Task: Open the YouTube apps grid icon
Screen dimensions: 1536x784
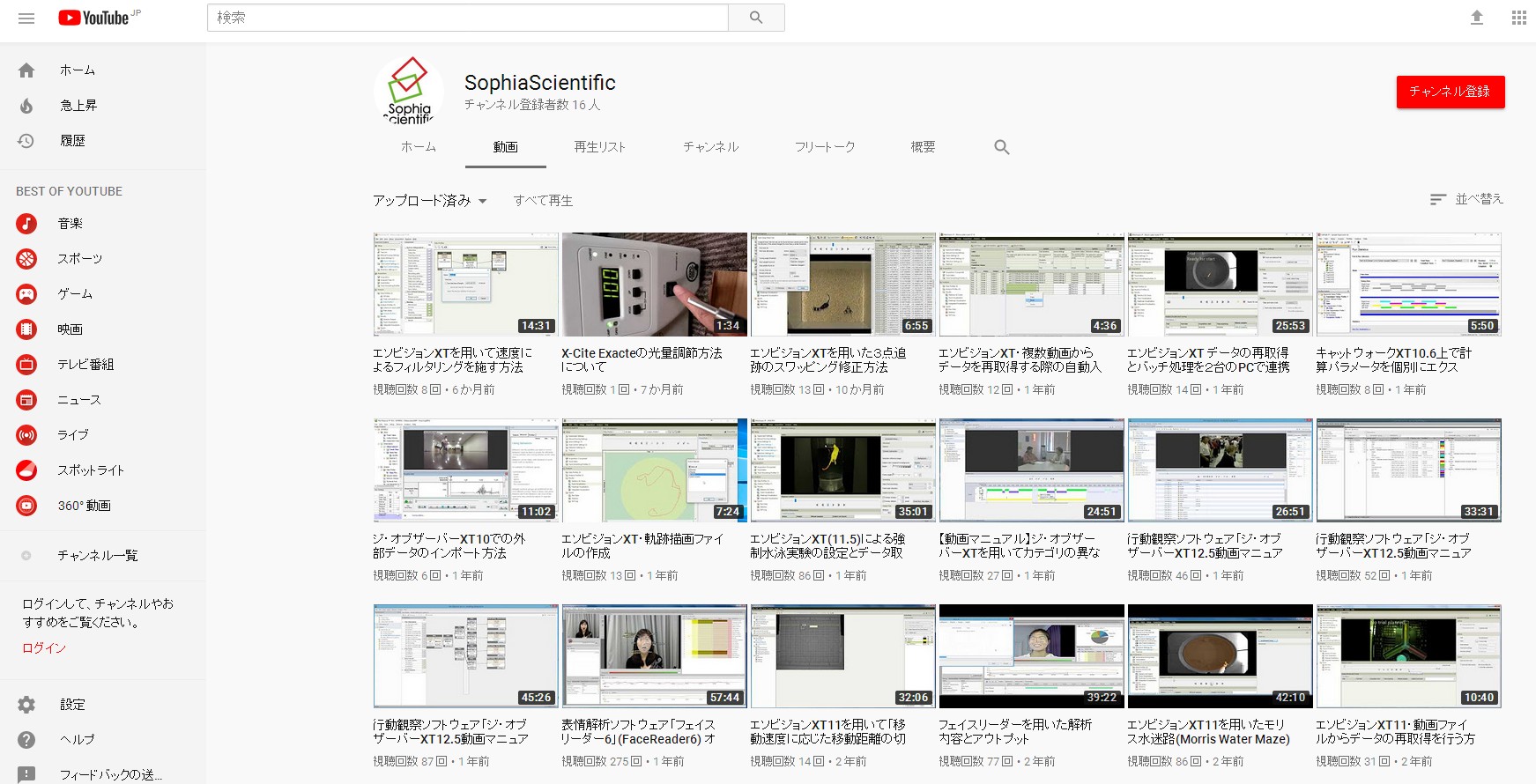Action: pos(1519,18)
